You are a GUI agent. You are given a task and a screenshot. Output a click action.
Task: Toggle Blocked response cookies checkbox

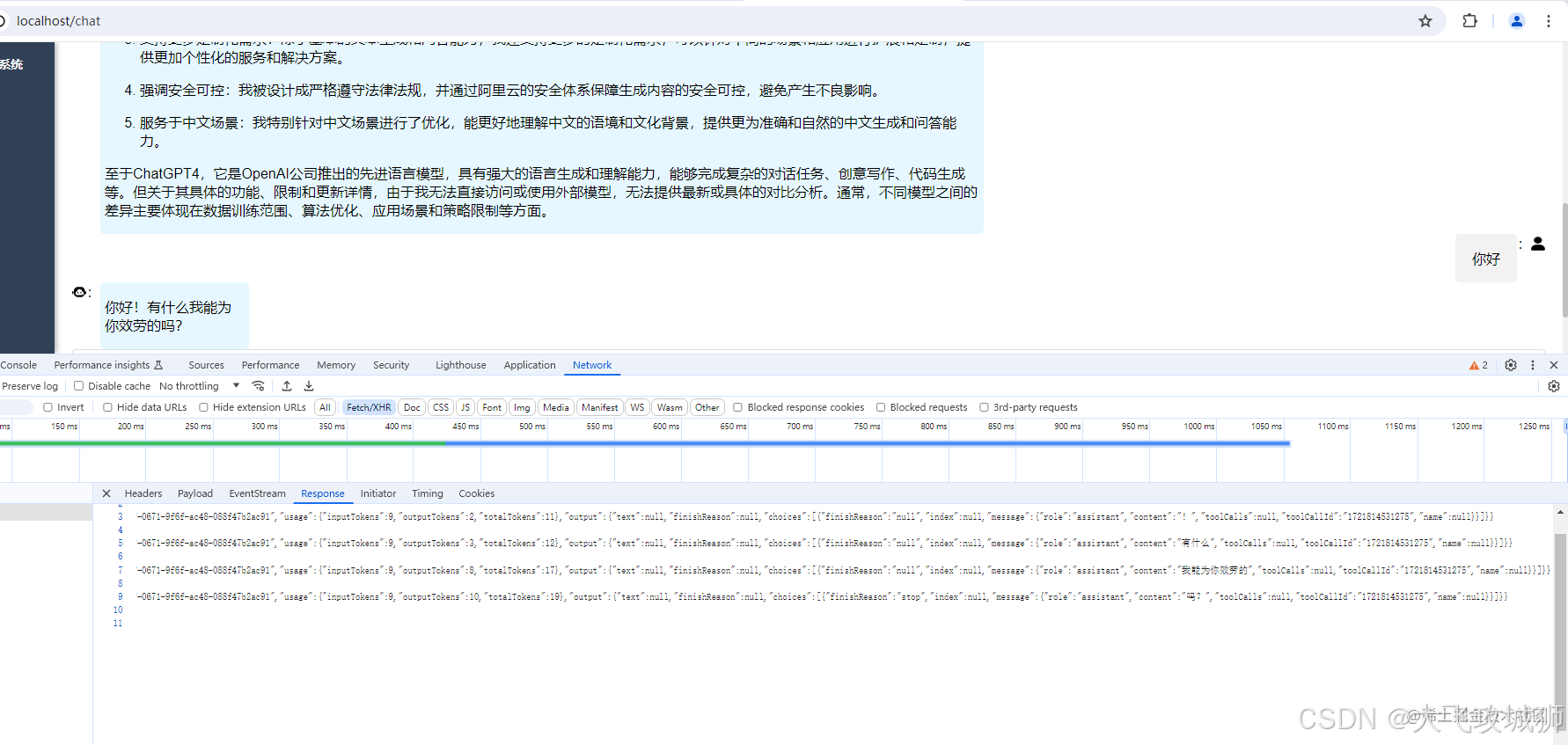click(x=737, y=407)
